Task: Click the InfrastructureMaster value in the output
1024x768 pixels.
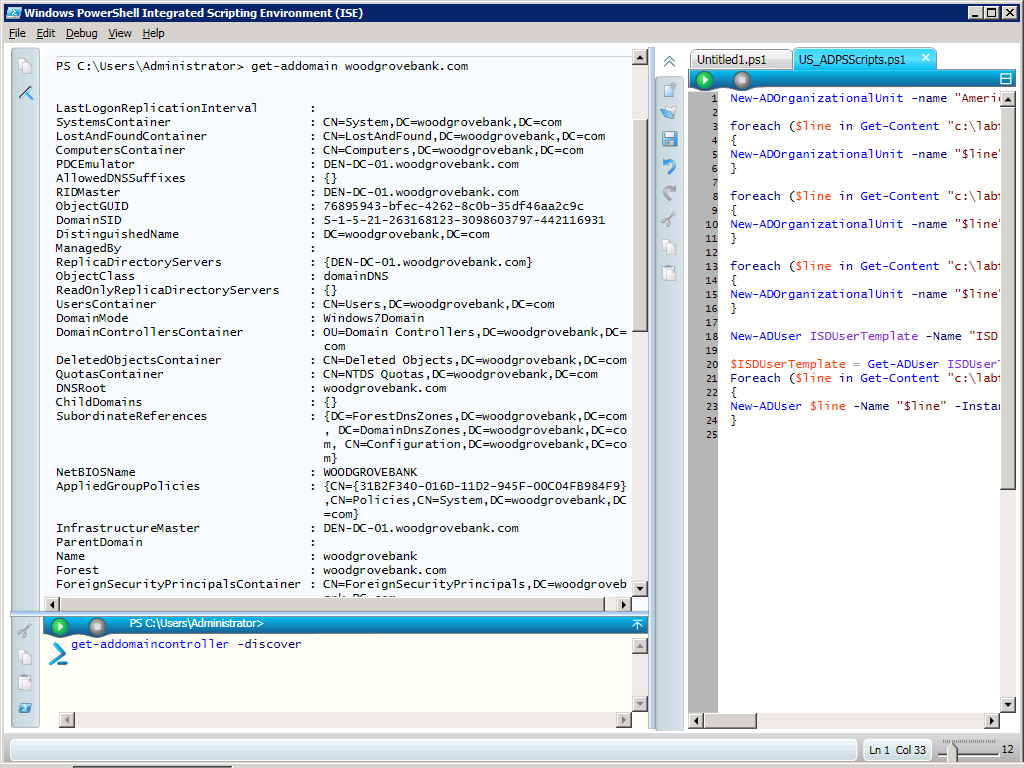Action: click(x=421, y=528)
